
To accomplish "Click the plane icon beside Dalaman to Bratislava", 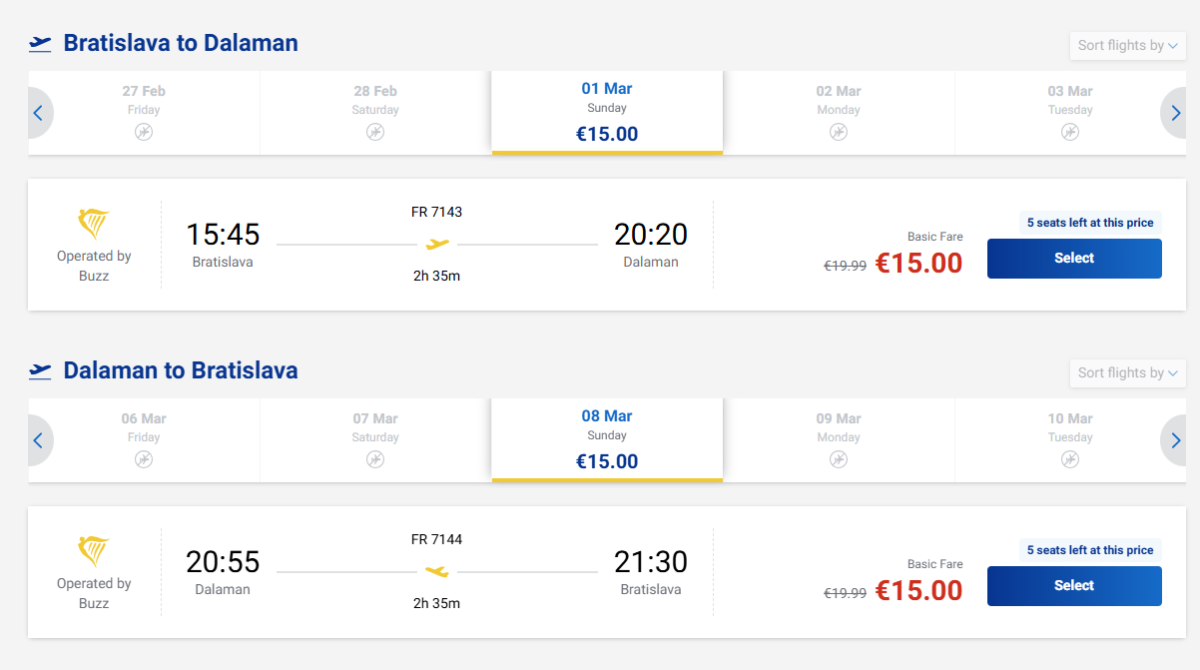I will click(x=40, y=371).
